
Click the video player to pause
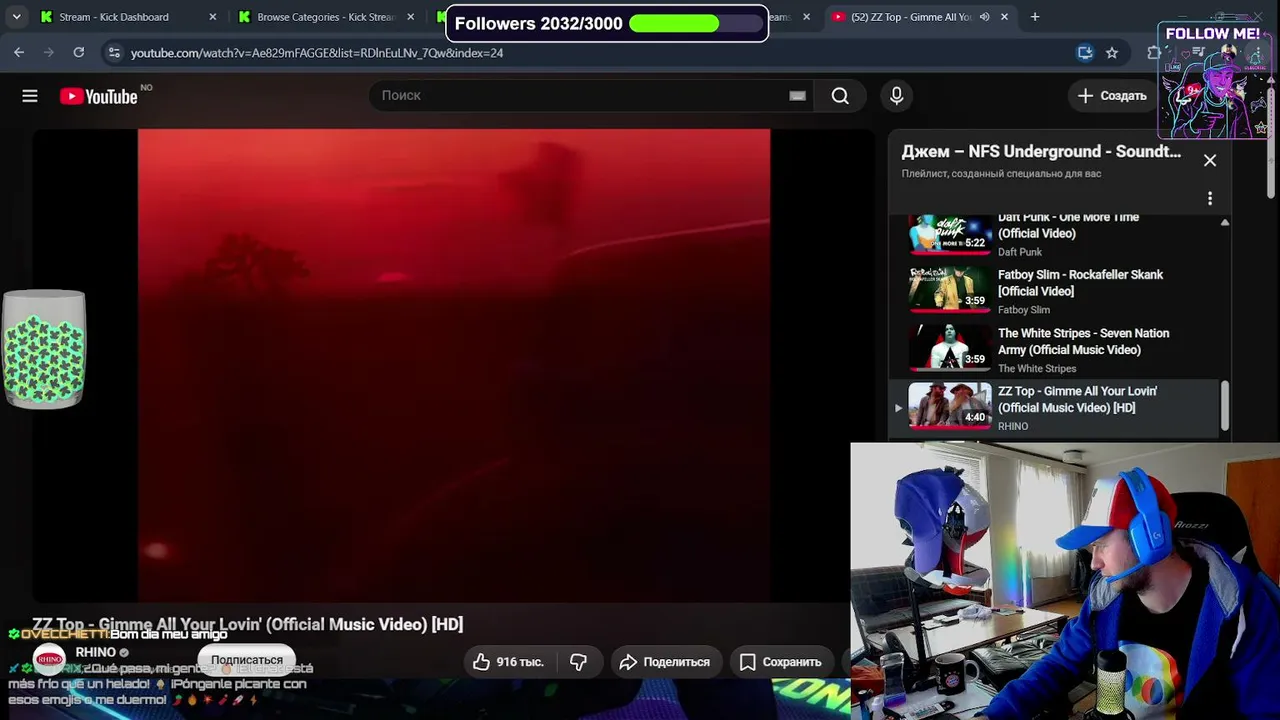(454, 365)
